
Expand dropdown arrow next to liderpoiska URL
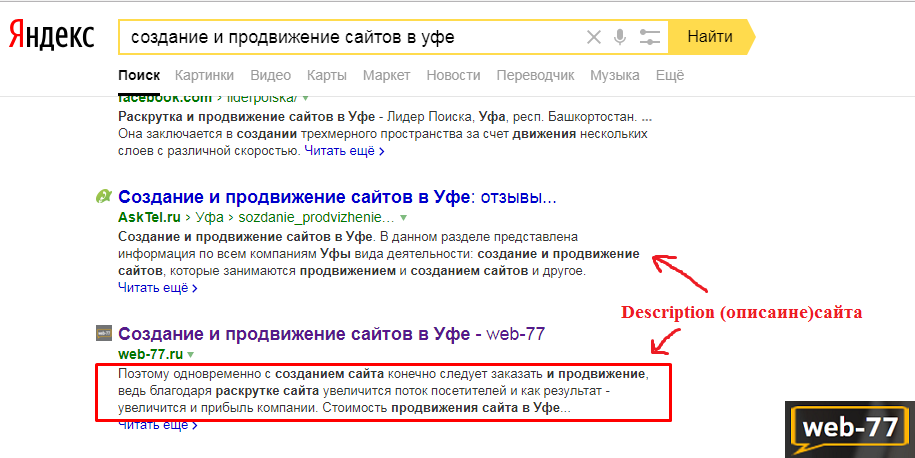[x=305, y=99]
